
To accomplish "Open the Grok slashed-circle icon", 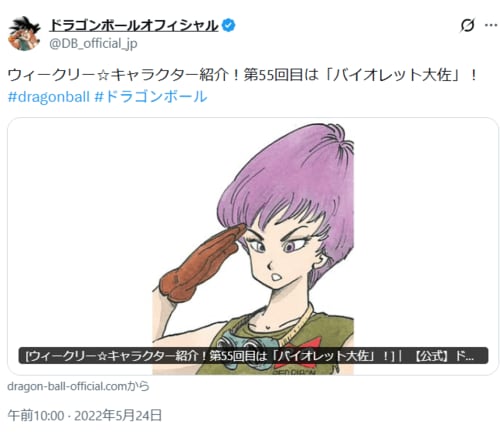I will pyautogui.click(x=467, y=25).
